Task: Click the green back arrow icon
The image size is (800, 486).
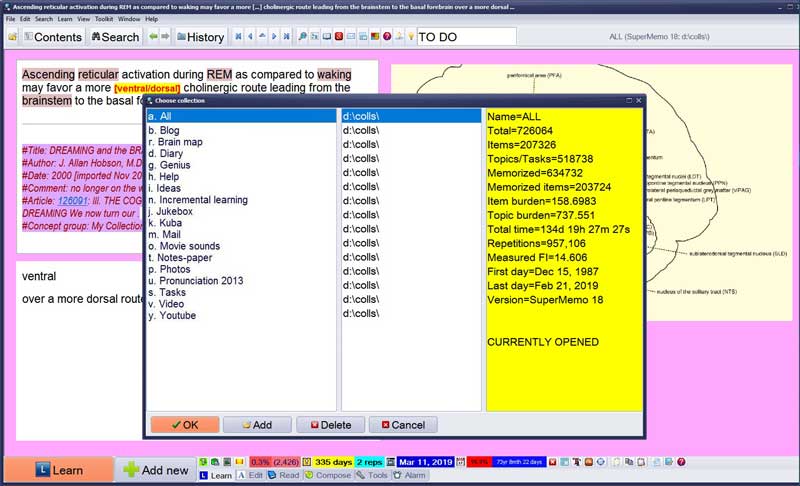Action: pos(153,37)
